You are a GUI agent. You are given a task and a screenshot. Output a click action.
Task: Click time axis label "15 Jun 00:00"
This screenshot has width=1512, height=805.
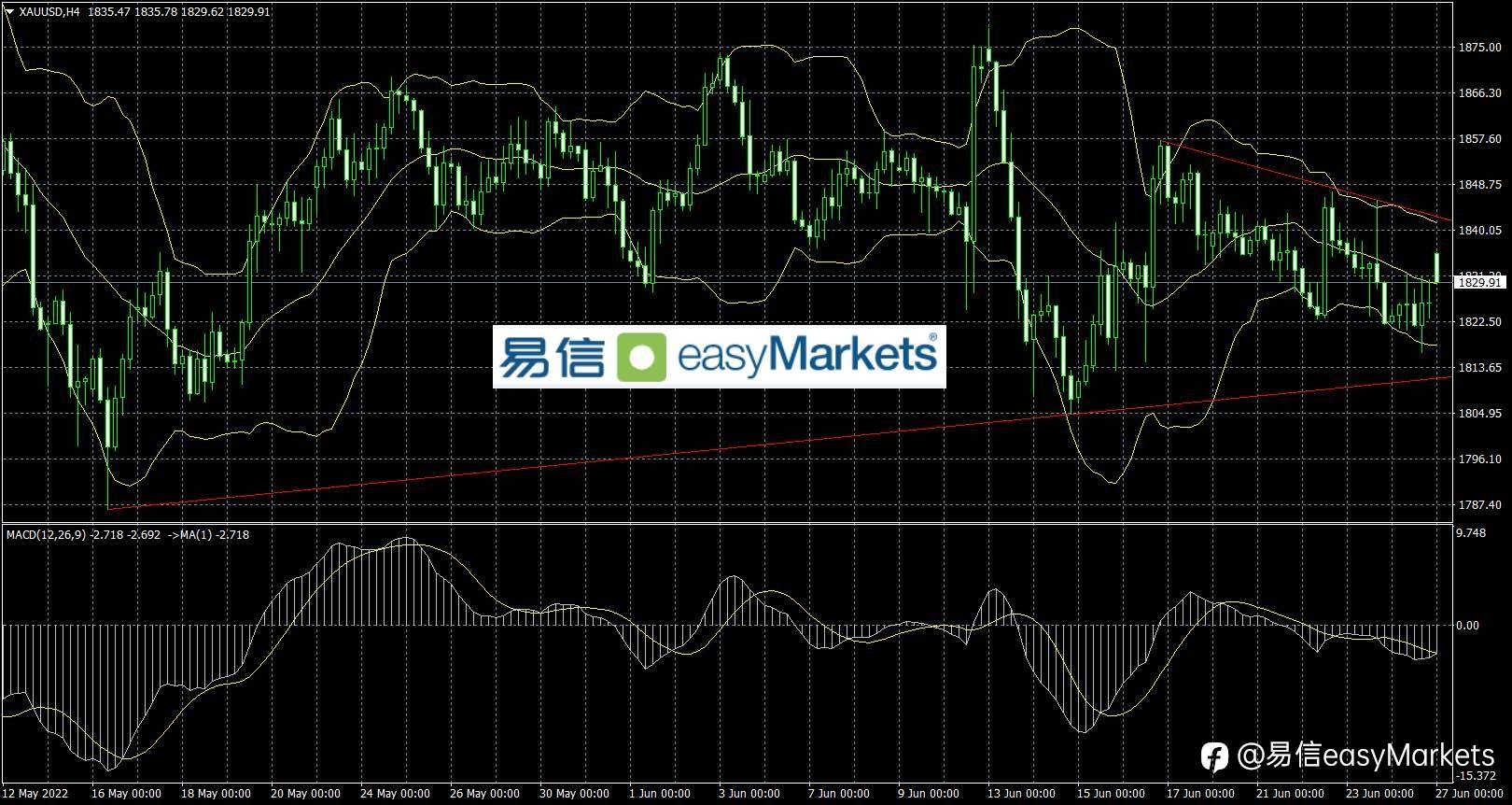[1112, 794]
